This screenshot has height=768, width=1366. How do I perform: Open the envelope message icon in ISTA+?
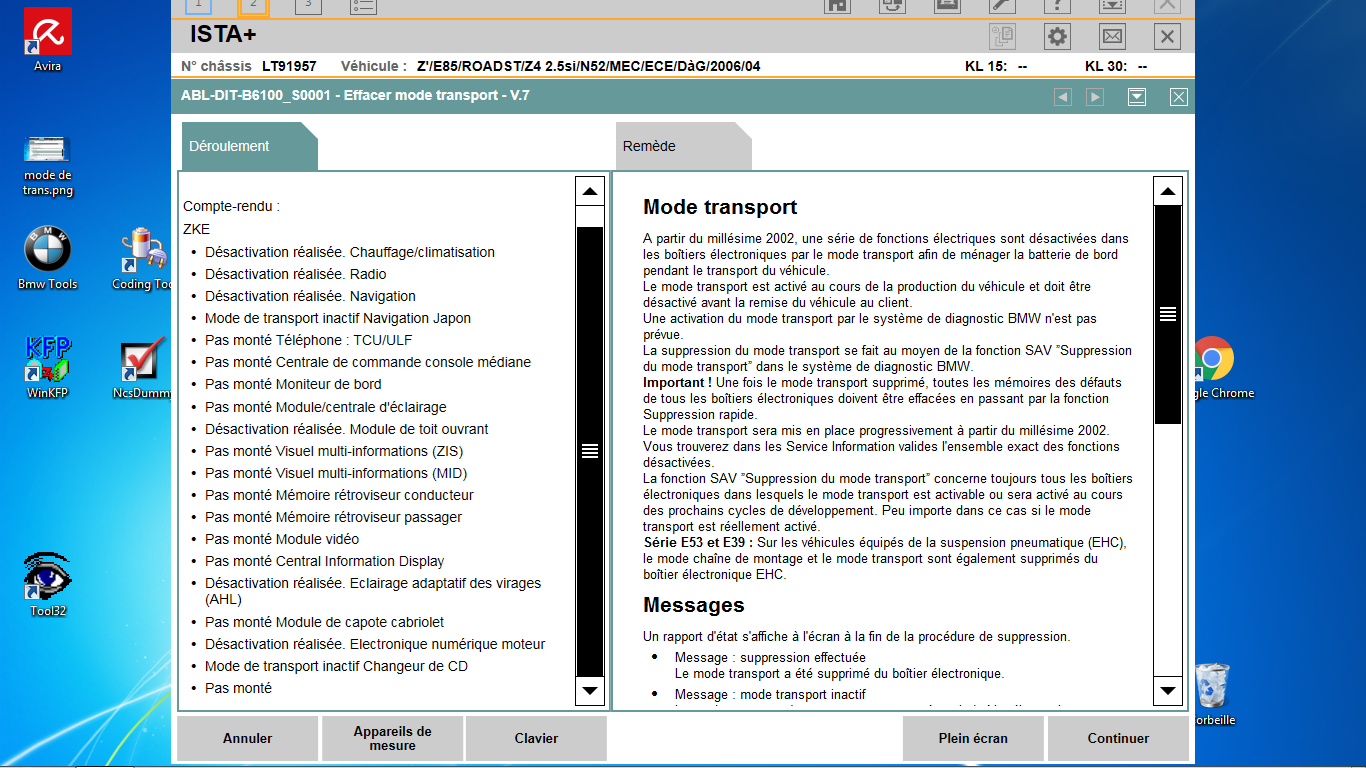(x=1112, y=37)
